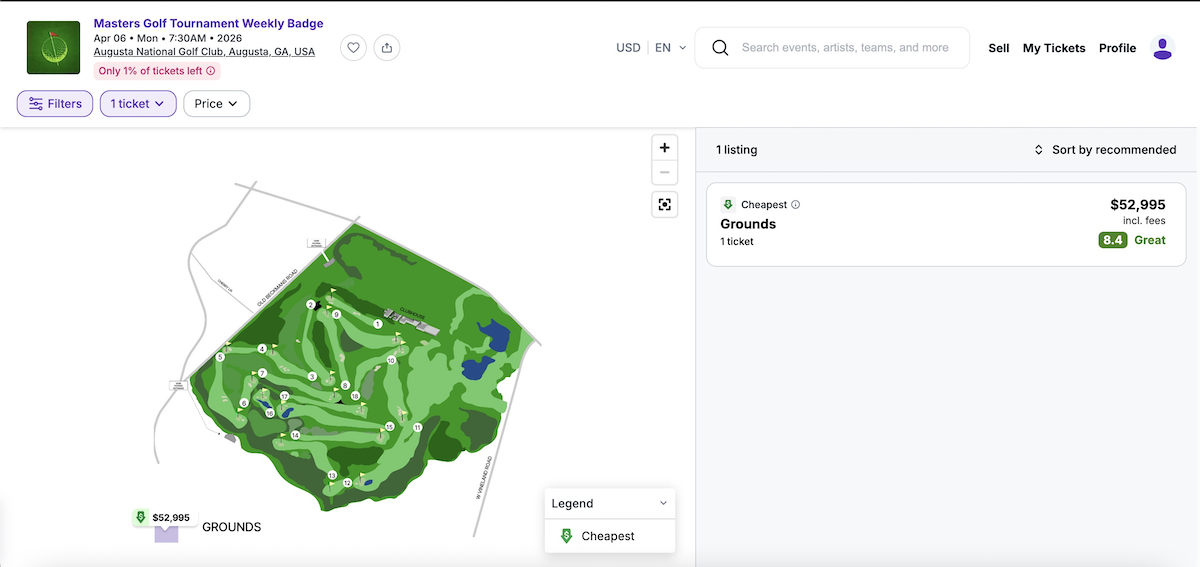
Task: Click the search magnifier icon
Action: (720, 47)
